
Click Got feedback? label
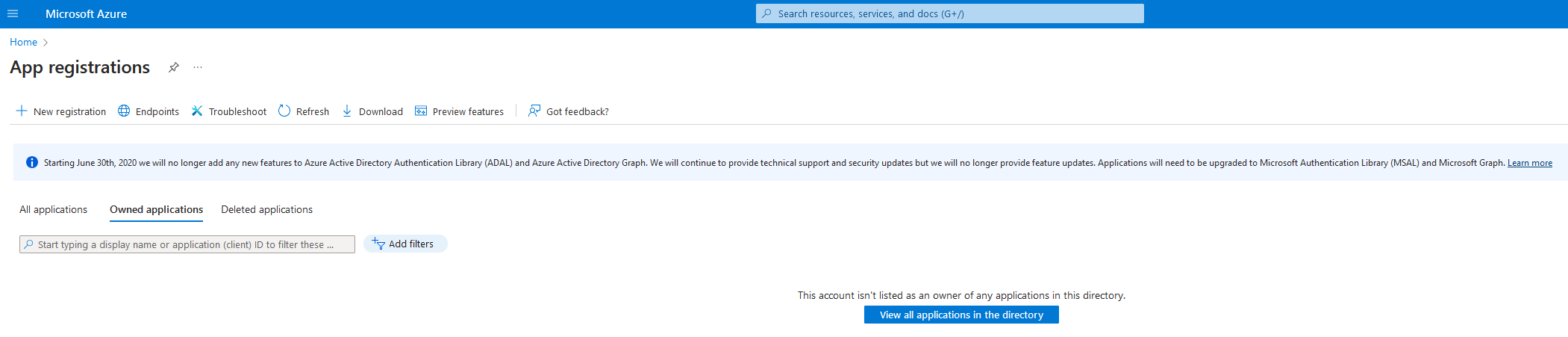pos(578,111)
